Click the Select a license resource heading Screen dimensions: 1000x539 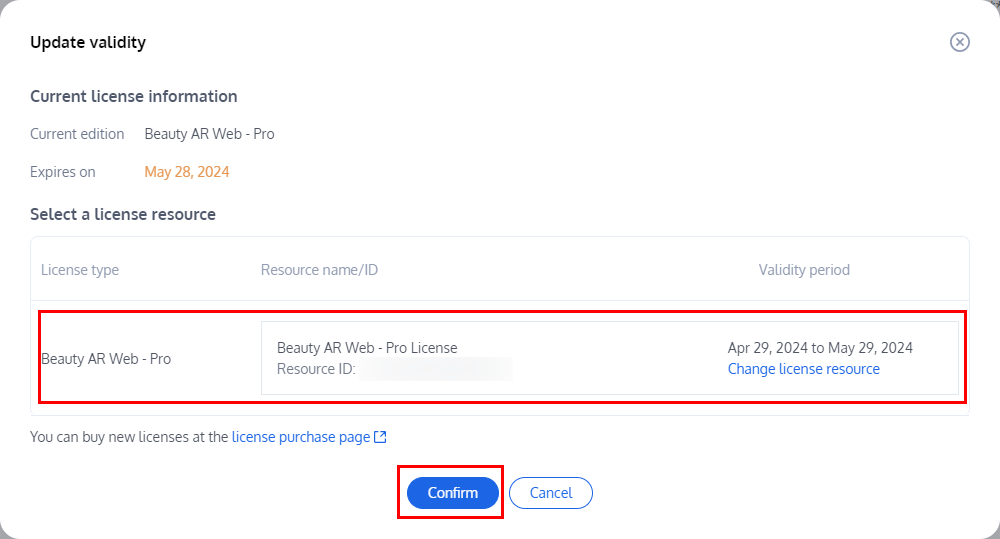(123, 214)
